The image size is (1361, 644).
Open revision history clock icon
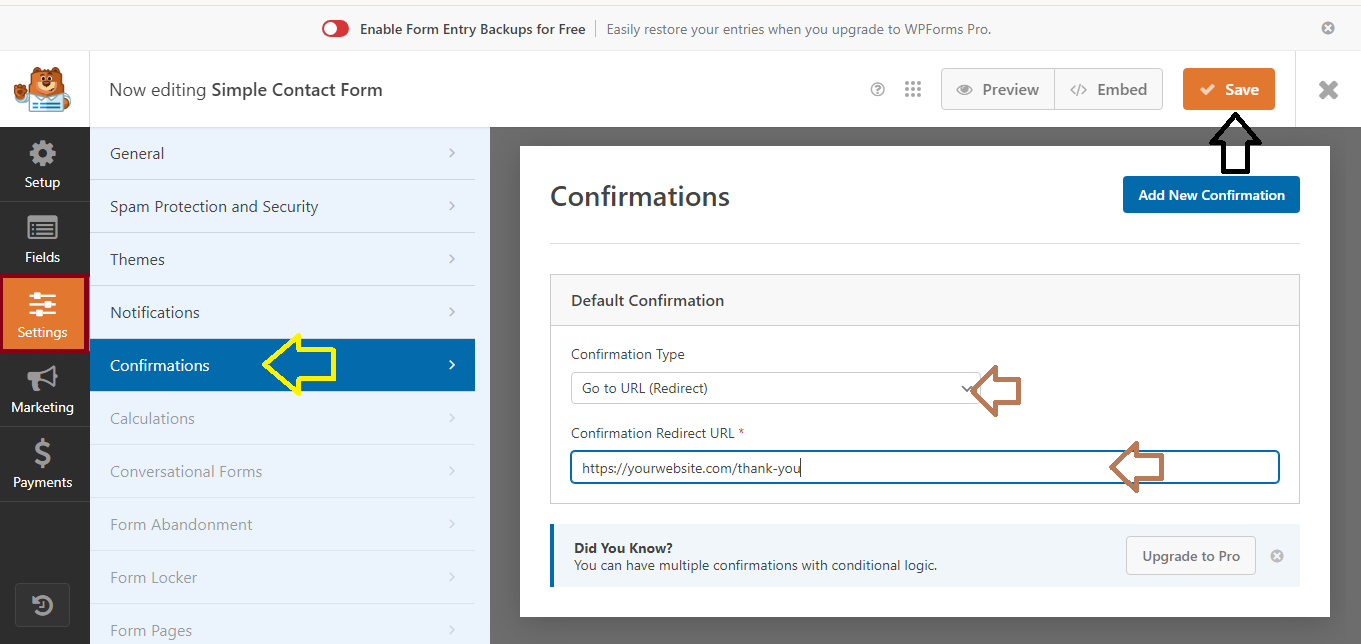(42, 605)
